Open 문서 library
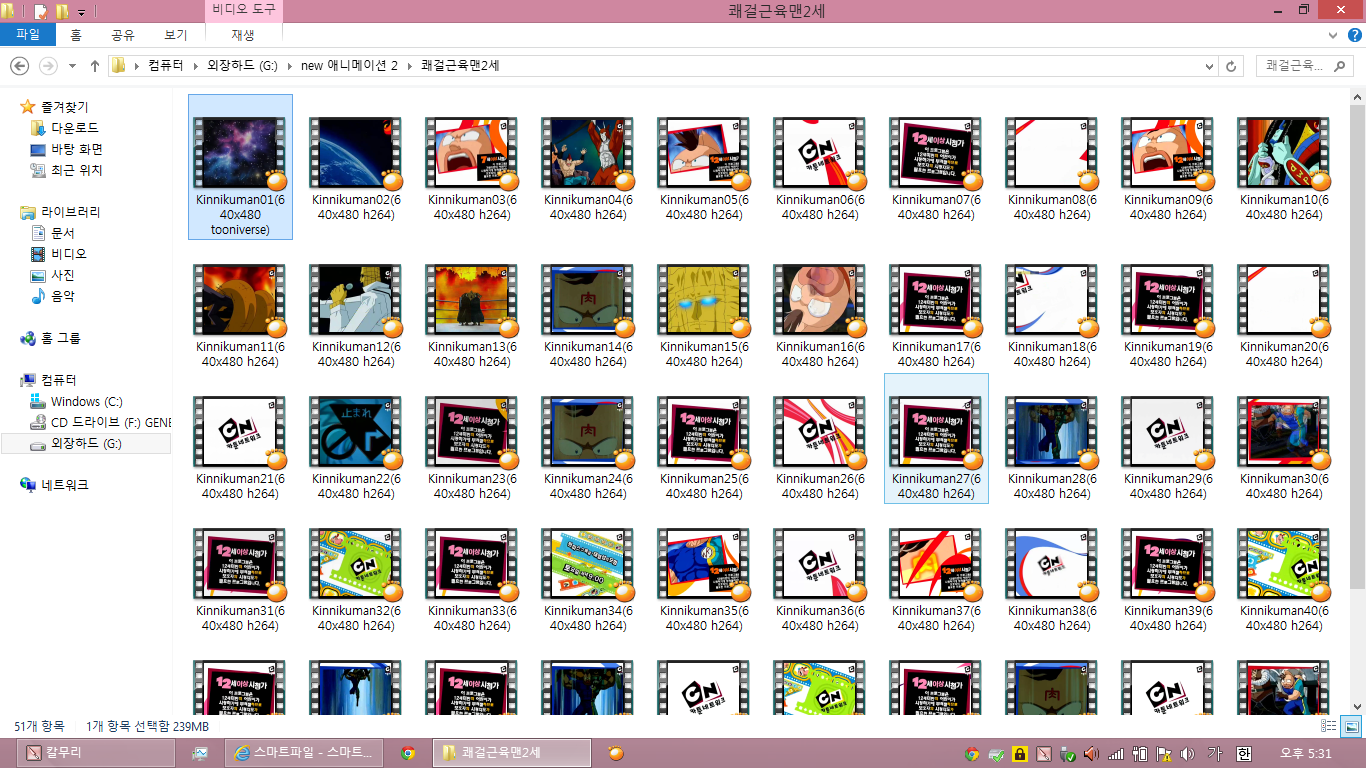Viewport: 1366px width, 768px height. (x=63, y=233)
